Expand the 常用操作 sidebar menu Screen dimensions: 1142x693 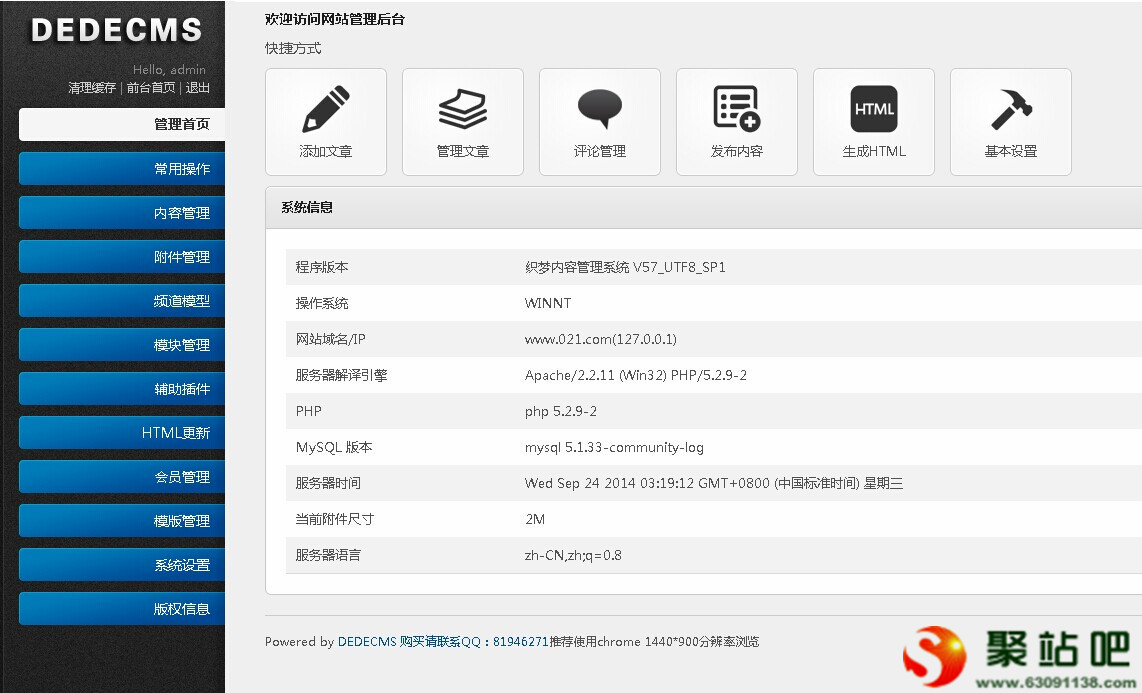(x=122, y=169)
